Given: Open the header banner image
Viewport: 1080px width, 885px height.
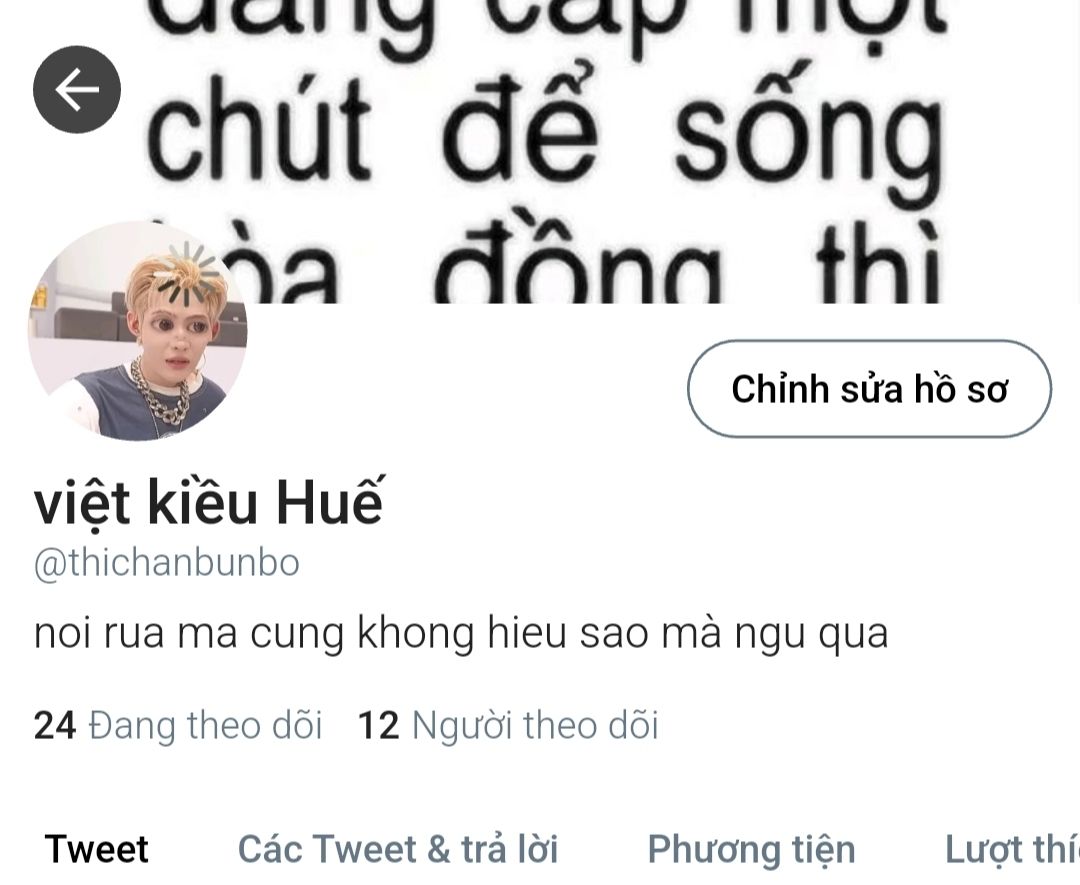Looking at the screenshot, I should coord(540,152).
